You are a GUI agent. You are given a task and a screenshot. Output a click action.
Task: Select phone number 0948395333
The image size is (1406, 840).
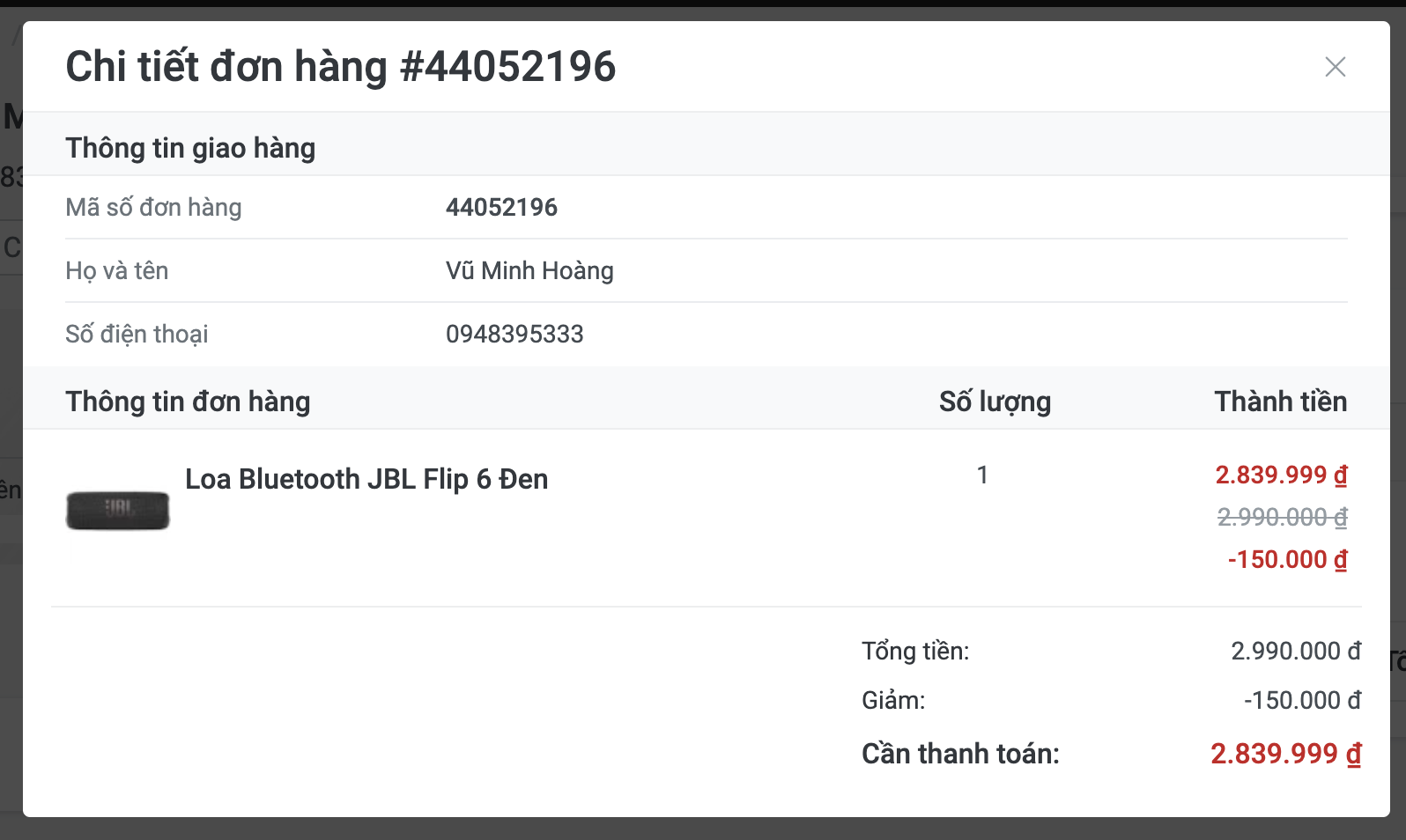point(514,335)
